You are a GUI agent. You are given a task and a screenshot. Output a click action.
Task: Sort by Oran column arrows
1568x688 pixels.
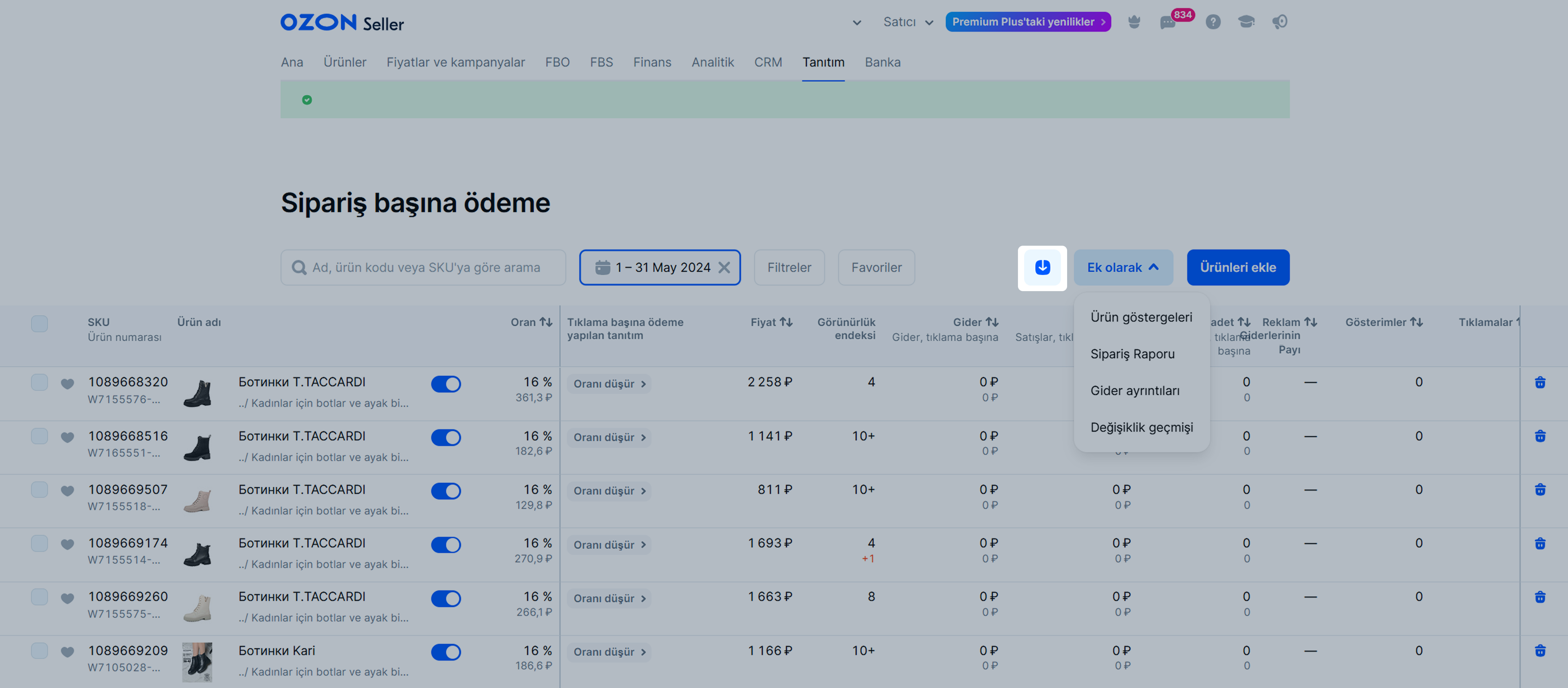tap(546, 323)
